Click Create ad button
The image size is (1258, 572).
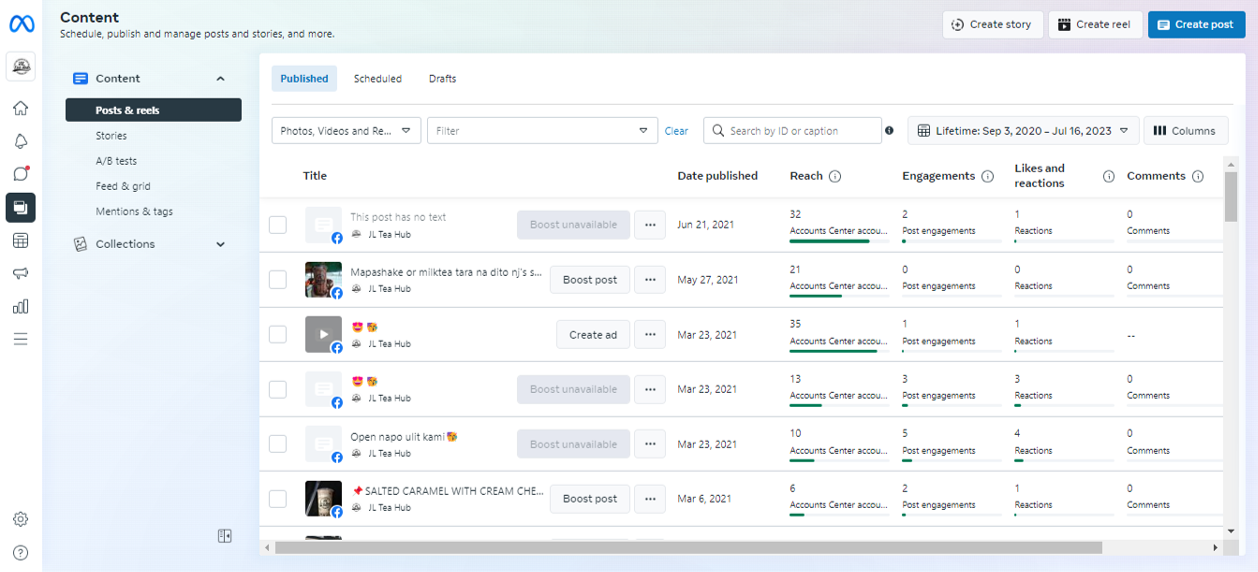pyautogui.click(x=593, y=335)
